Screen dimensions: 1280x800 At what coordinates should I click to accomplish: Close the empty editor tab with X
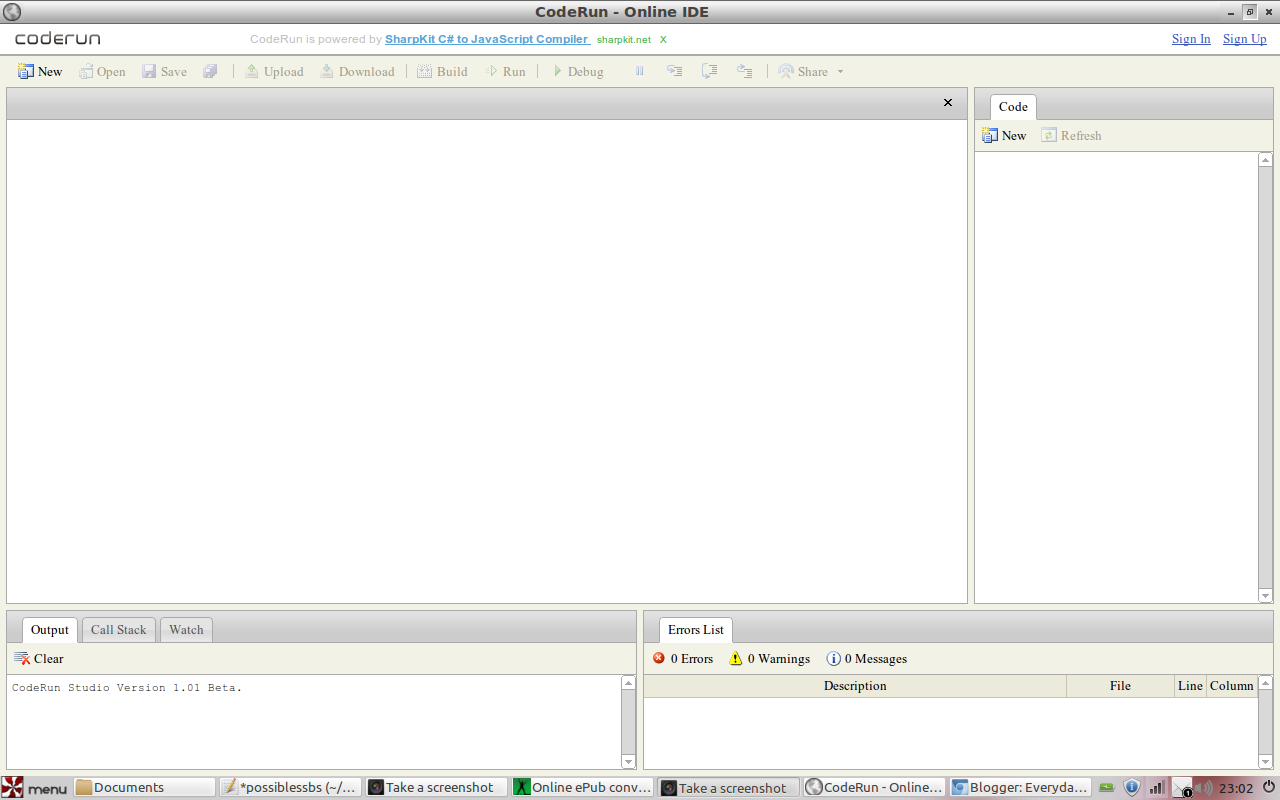[948, 102]
